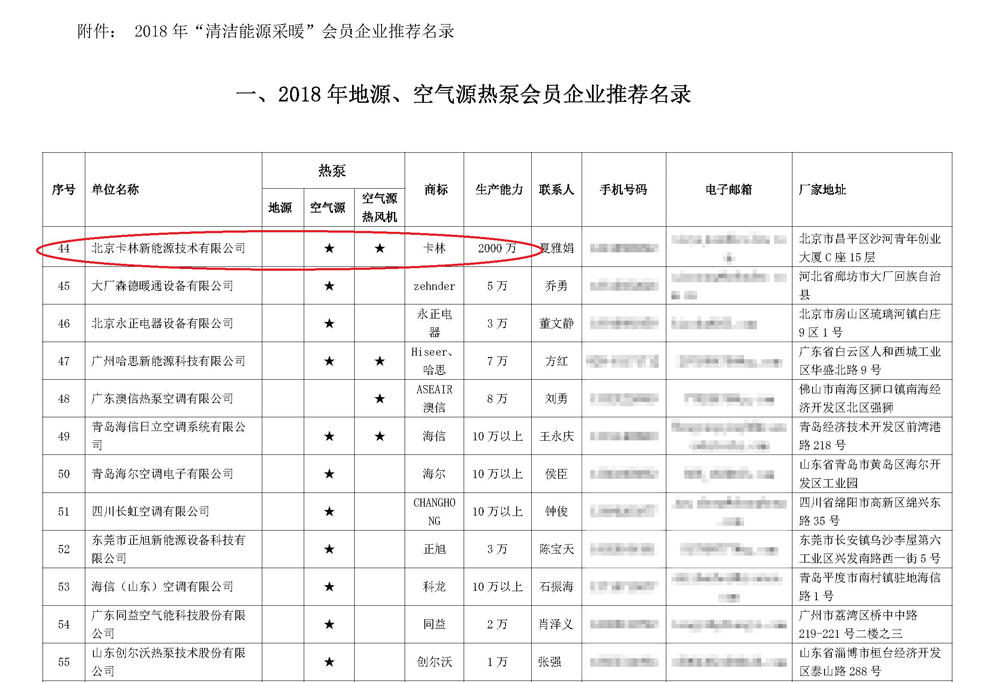Click the 热风机 star for 广东澳信热泵空调
The image size is (1000, 682).
click(x=379, y=399)
